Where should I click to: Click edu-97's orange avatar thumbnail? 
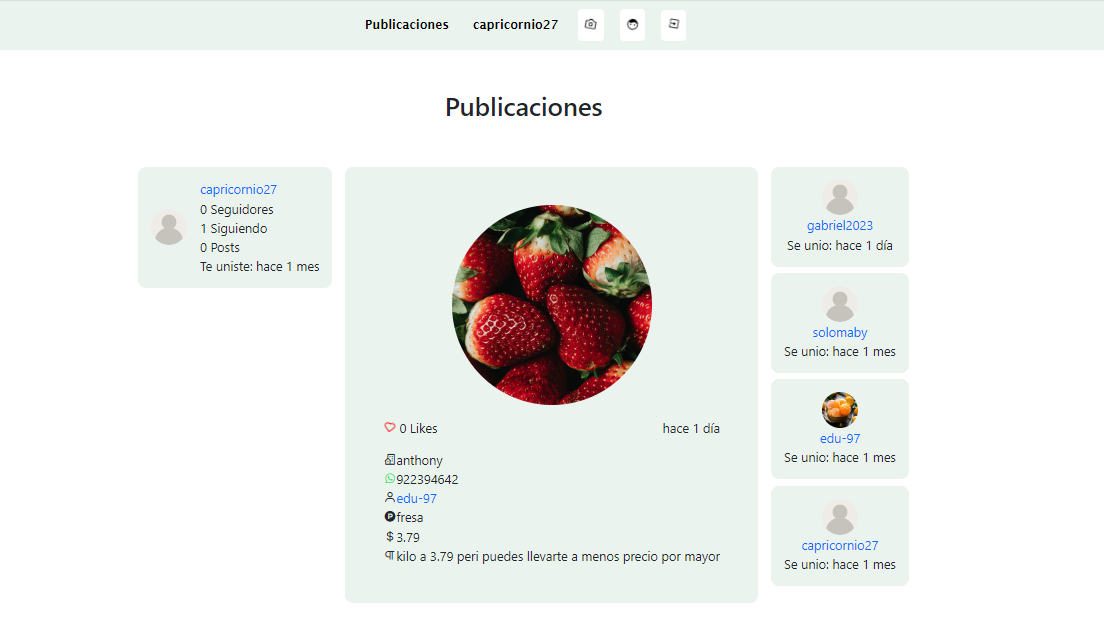point(839,409)
